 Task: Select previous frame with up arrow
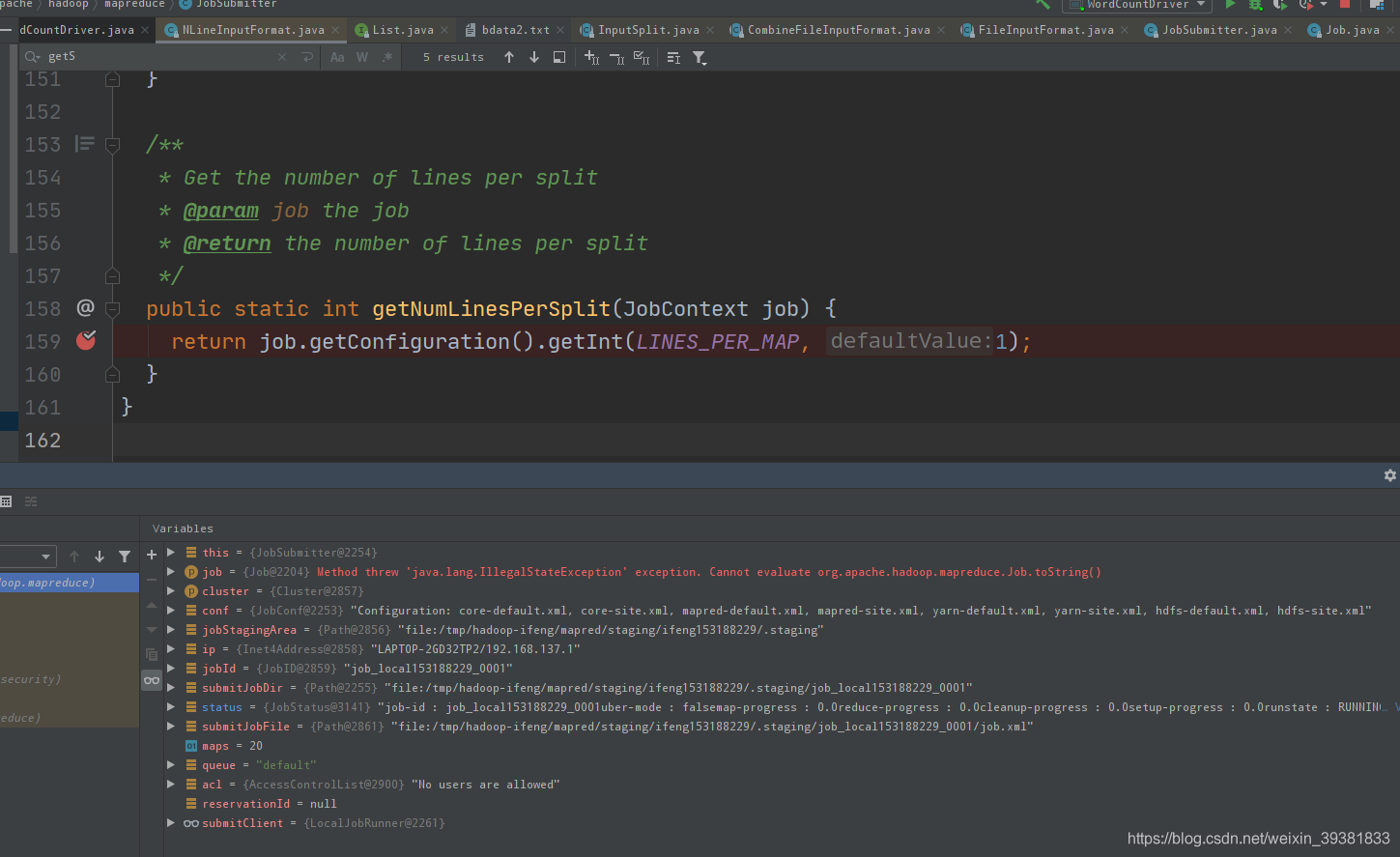[74, 557]
